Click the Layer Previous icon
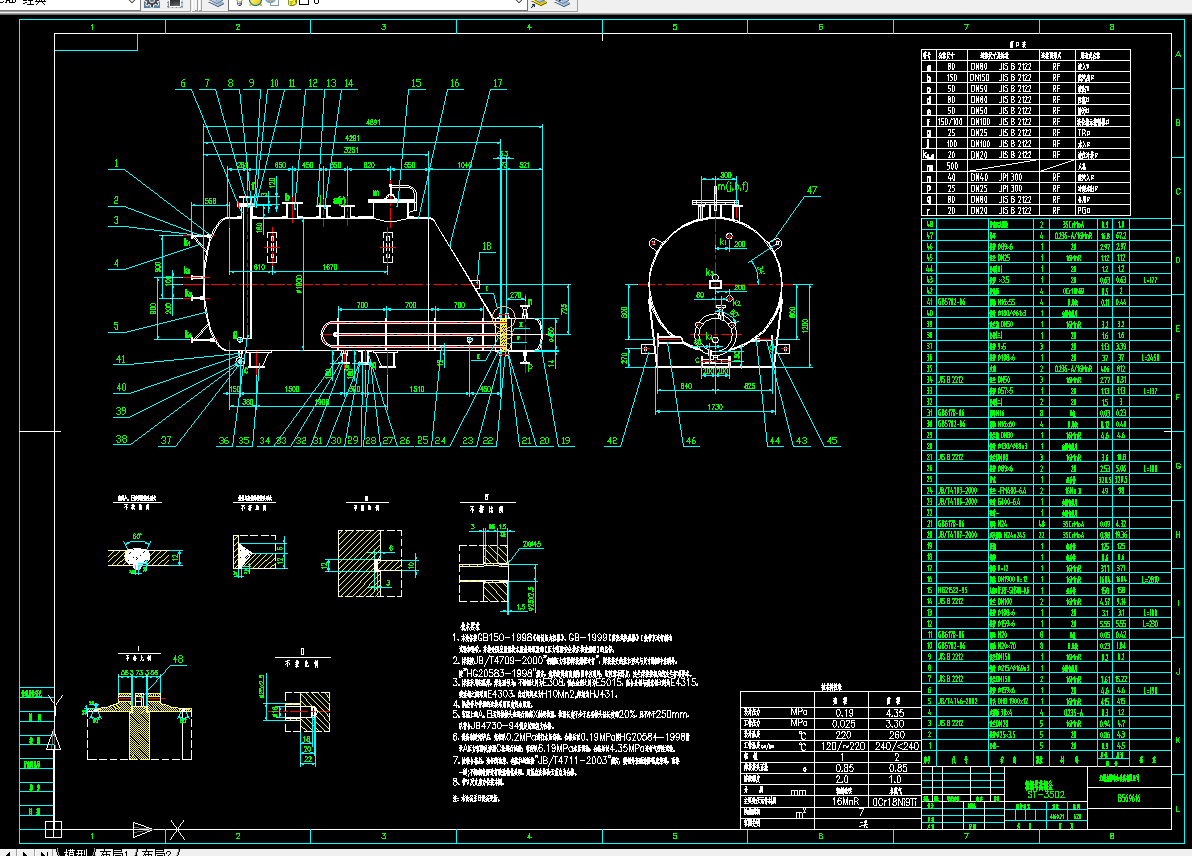 tap(560, 5)
